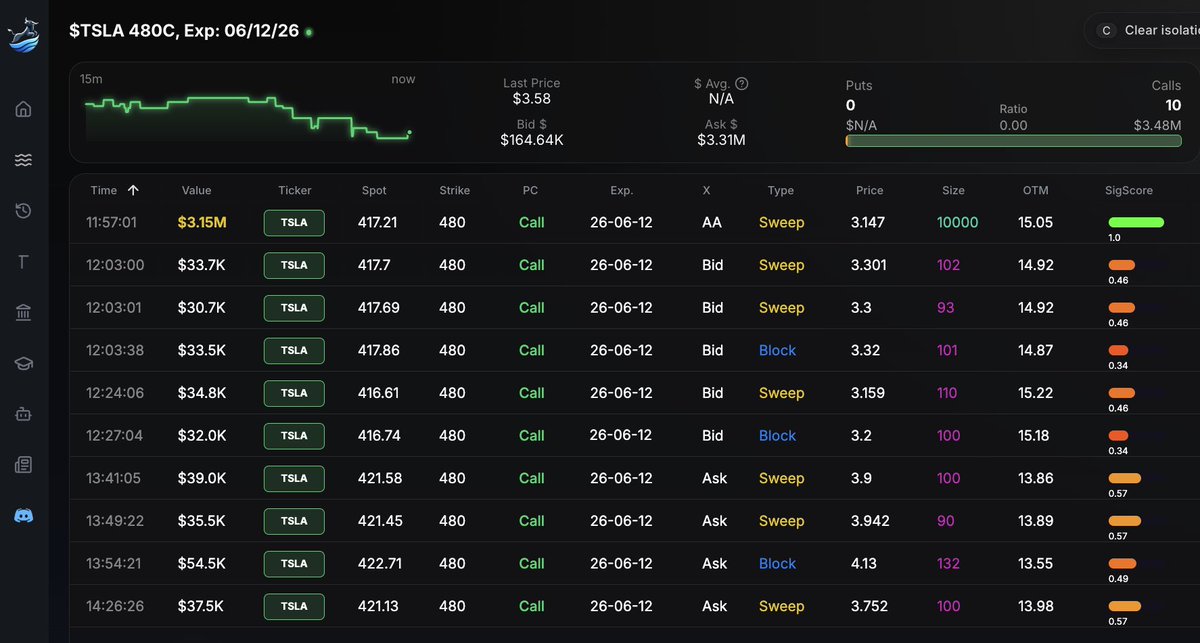Go to the house dashboard icon in sidebar

point(24,109)
